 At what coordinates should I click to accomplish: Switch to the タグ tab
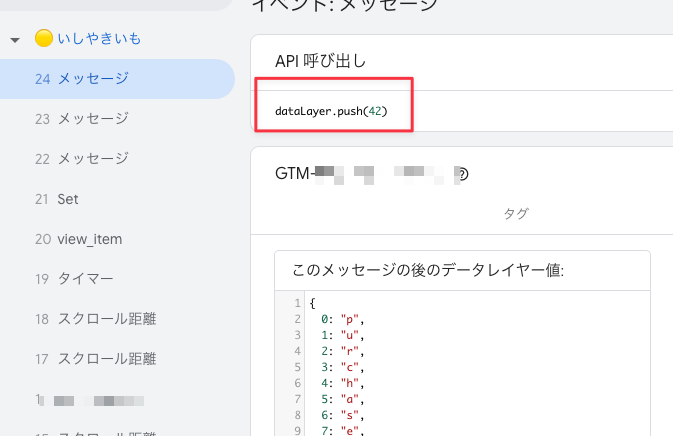click(516, 213)
